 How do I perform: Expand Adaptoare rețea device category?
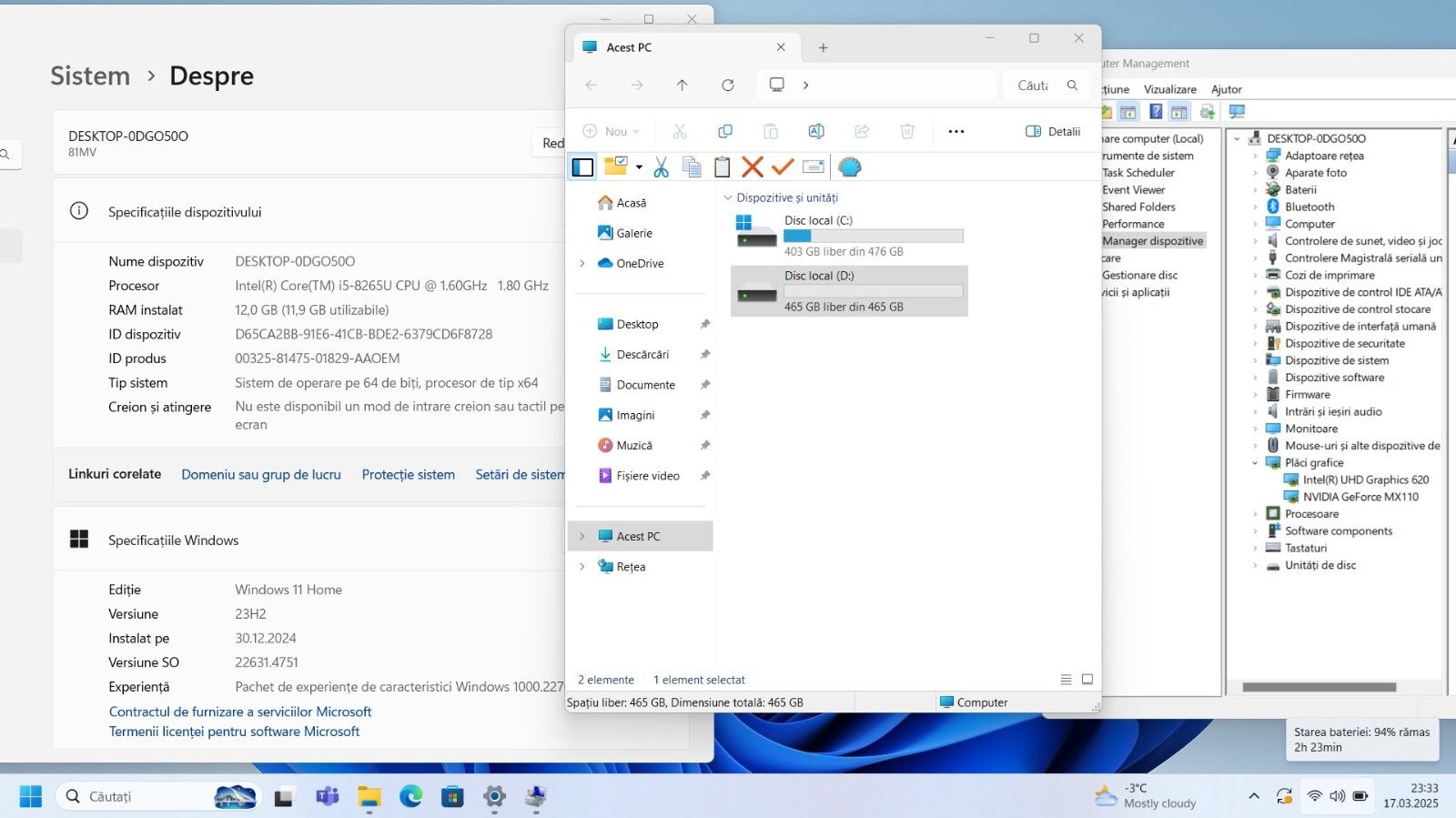click(x=1255, y=157)
